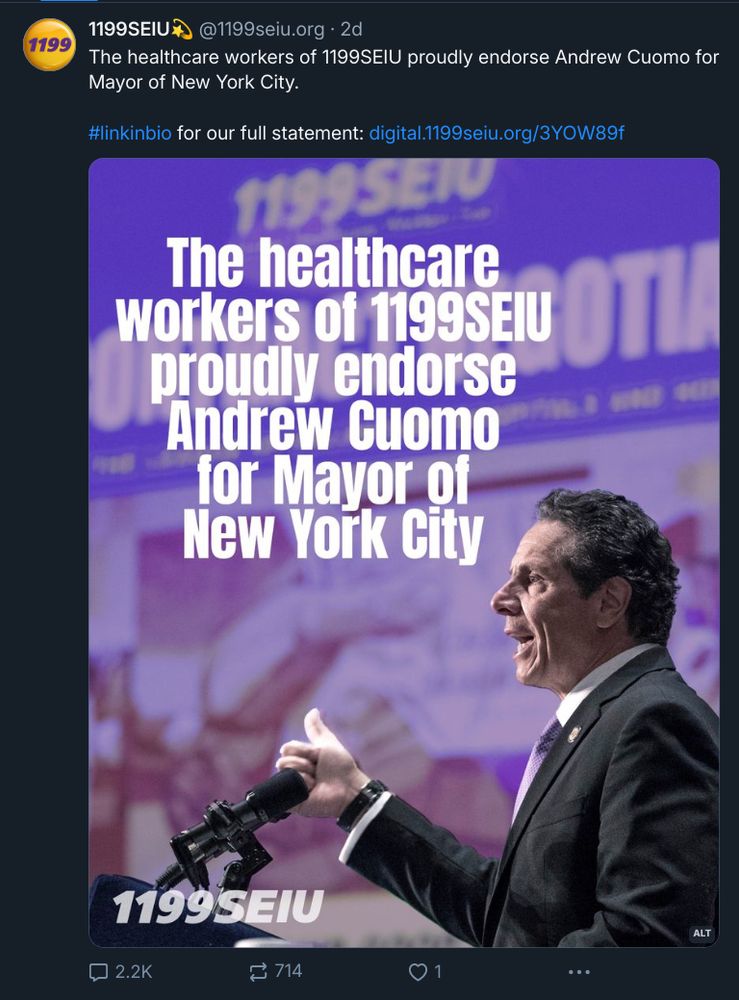Screen dimensions: 739x1000
Task: Open the three-dot more options menu
Action: (578, 972)
